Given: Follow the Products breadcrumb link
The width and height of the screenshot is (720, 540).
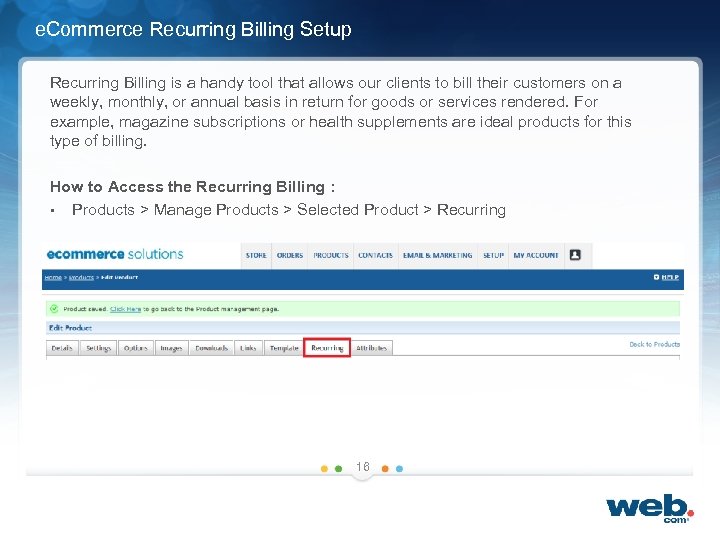Looking at the screenshot, I should (x=81, y=277).
